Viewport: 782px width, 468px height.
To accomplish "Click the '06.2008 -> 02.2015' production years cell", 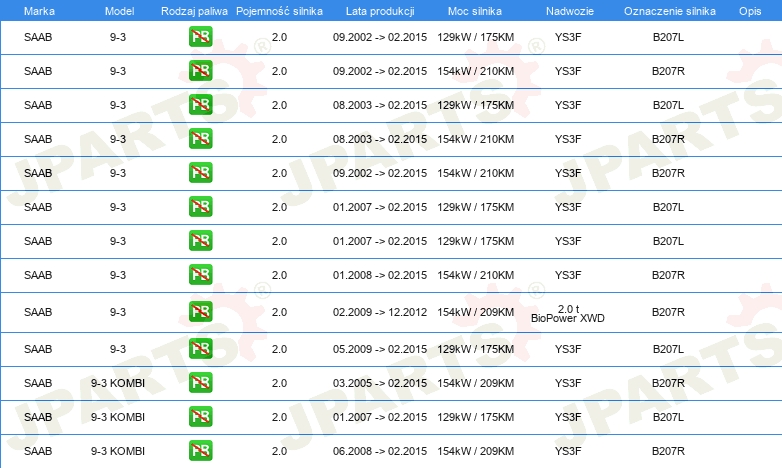I will point(380,451).
